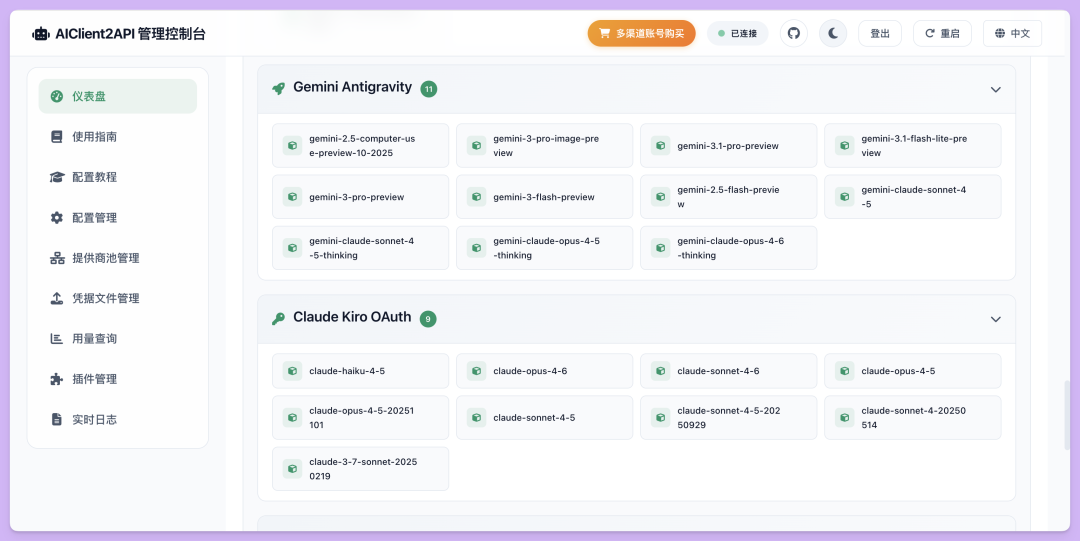This screenshot has width=1080, height=541.
Task: Collapse the Claude Kiro OAuth section chevron
Action: [x=995, y=319]
